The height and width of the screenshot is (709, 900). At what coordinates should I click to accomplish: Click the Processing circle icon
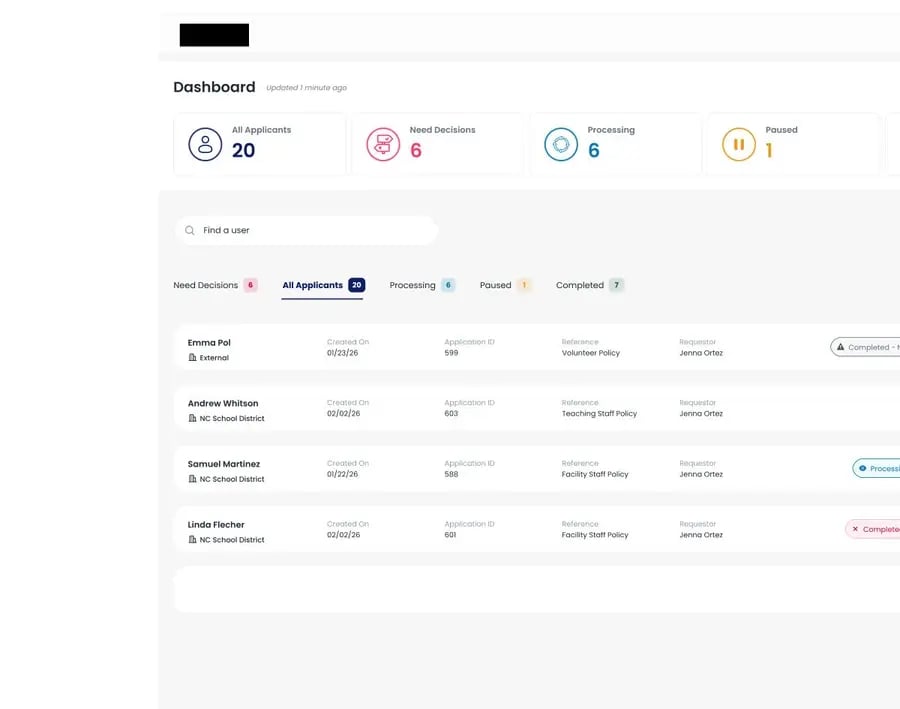click(561, 144)
